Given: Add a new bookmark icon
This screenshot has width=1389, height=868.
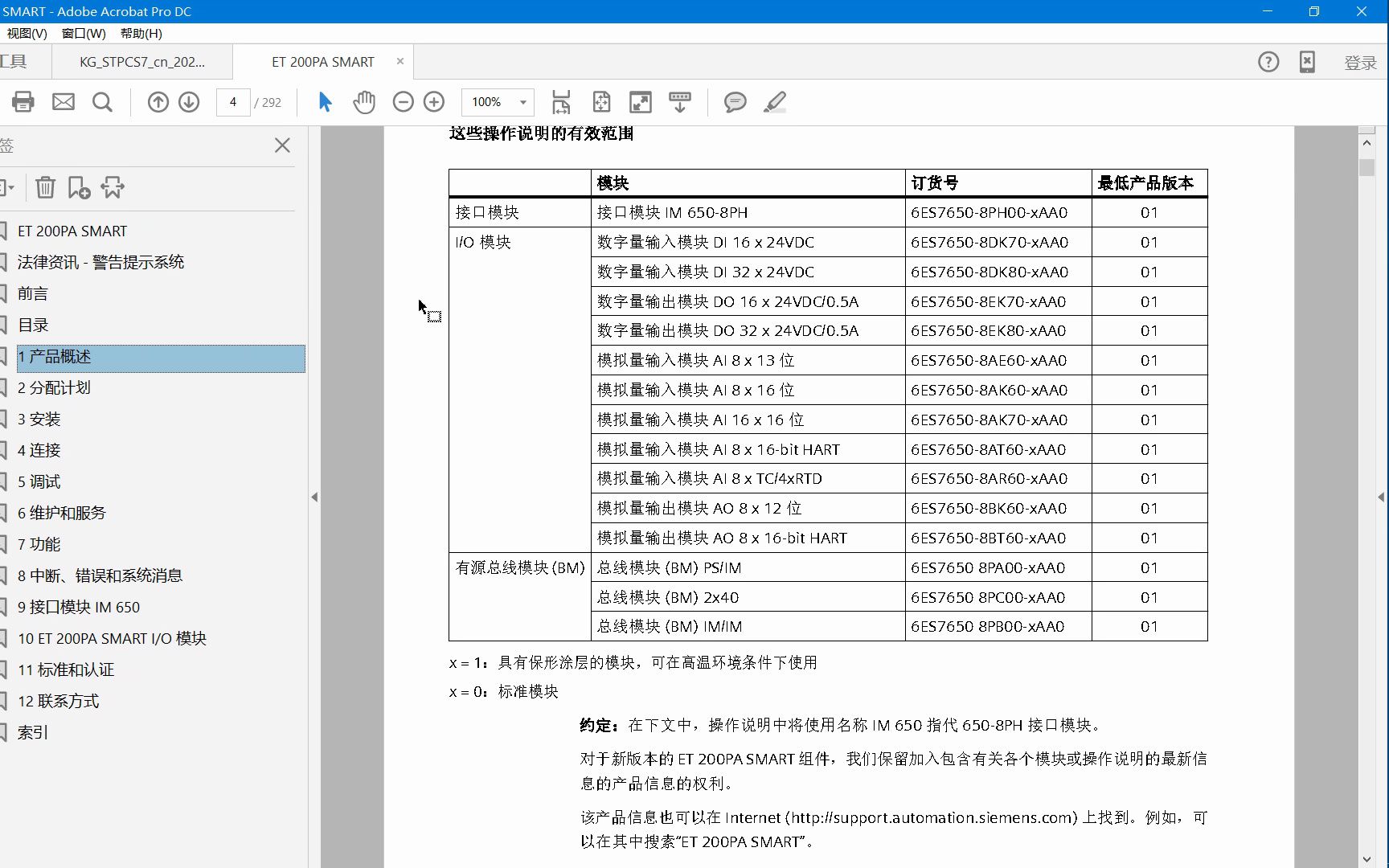Looking at the screenshot, I should click(x=79, y=187).
